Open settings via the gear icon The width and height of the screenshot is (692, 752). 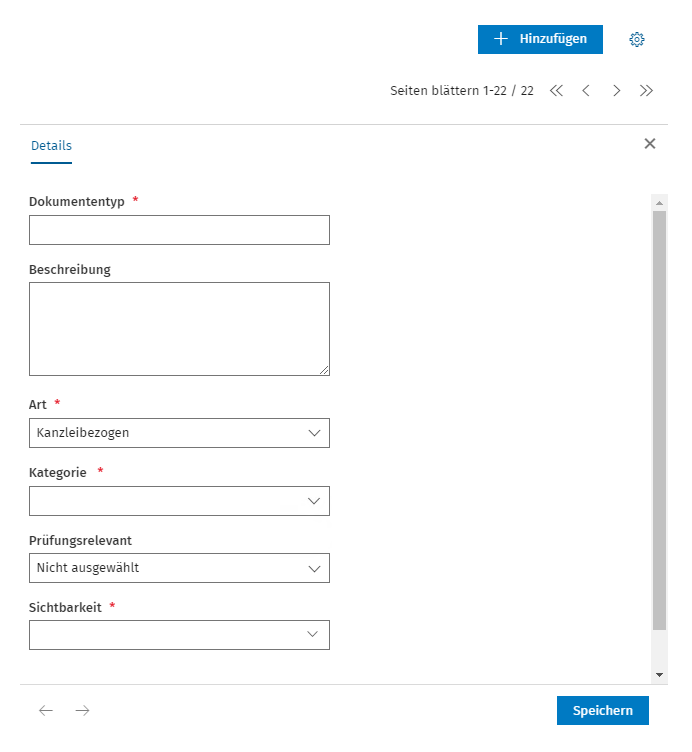[x=636, y=39]
